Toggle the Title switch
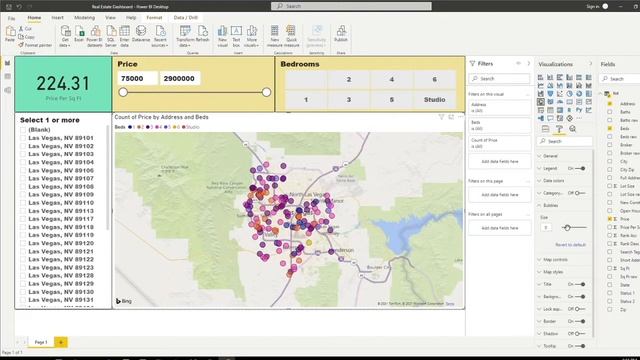Viewport: 640px width, 360px height. click(580, 284)
